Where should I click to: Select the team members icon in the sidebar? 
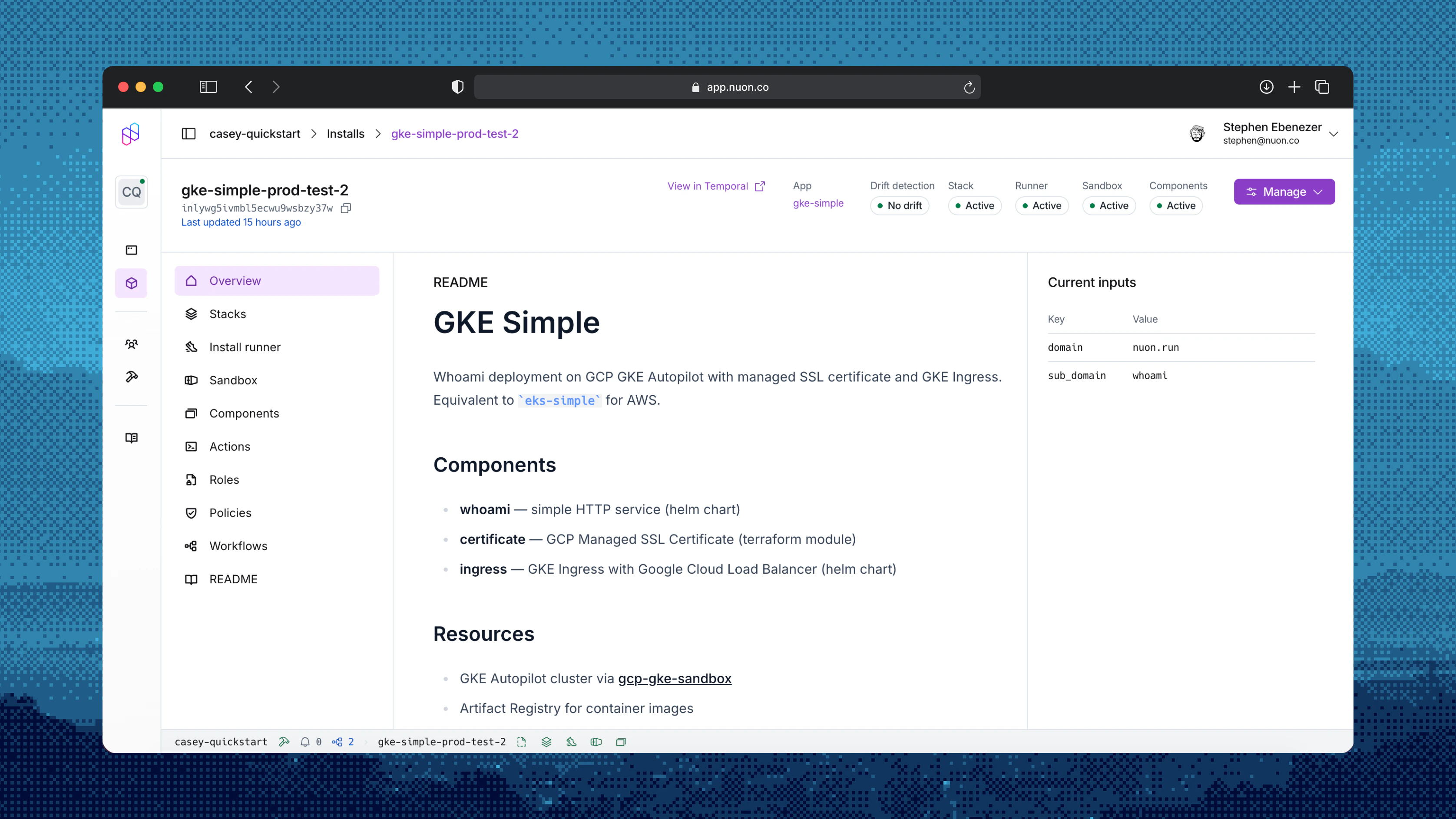[x=131, y=343]
